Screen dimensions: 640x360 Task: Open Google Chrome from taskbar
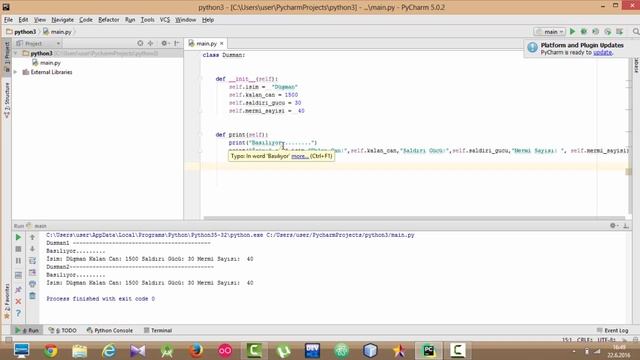pyautogui.click(x=51, y=351)
